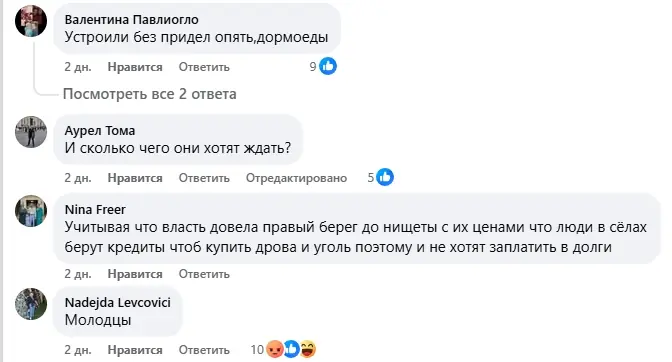Open Nina Freer's profile photo
672x362 pixels.
click(x=31, y=211)
